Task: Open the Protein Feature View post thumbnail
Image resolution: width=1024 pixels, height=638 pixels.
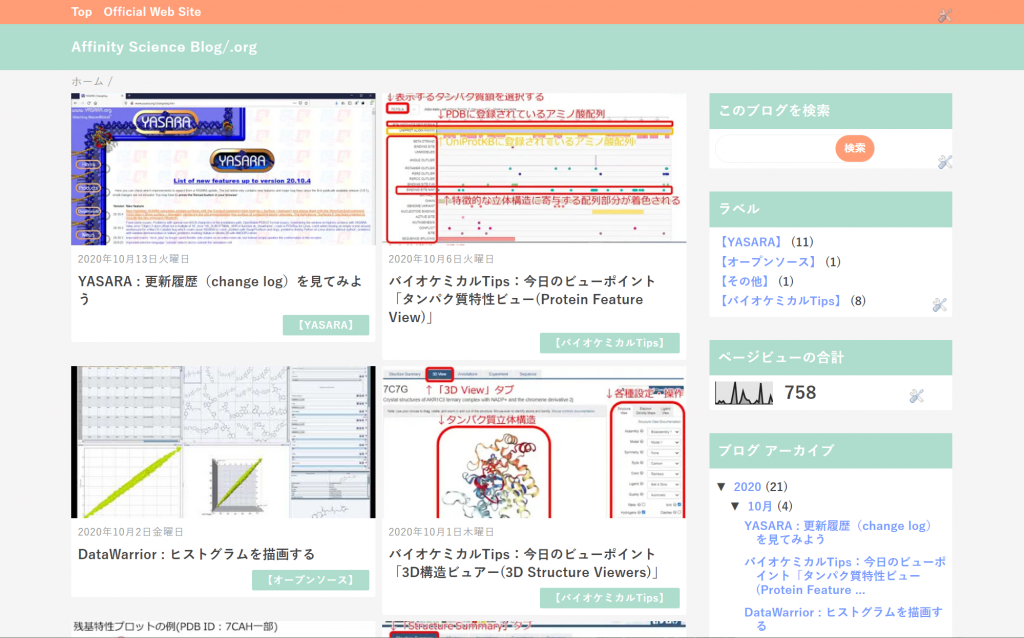Action: [534, 168]
